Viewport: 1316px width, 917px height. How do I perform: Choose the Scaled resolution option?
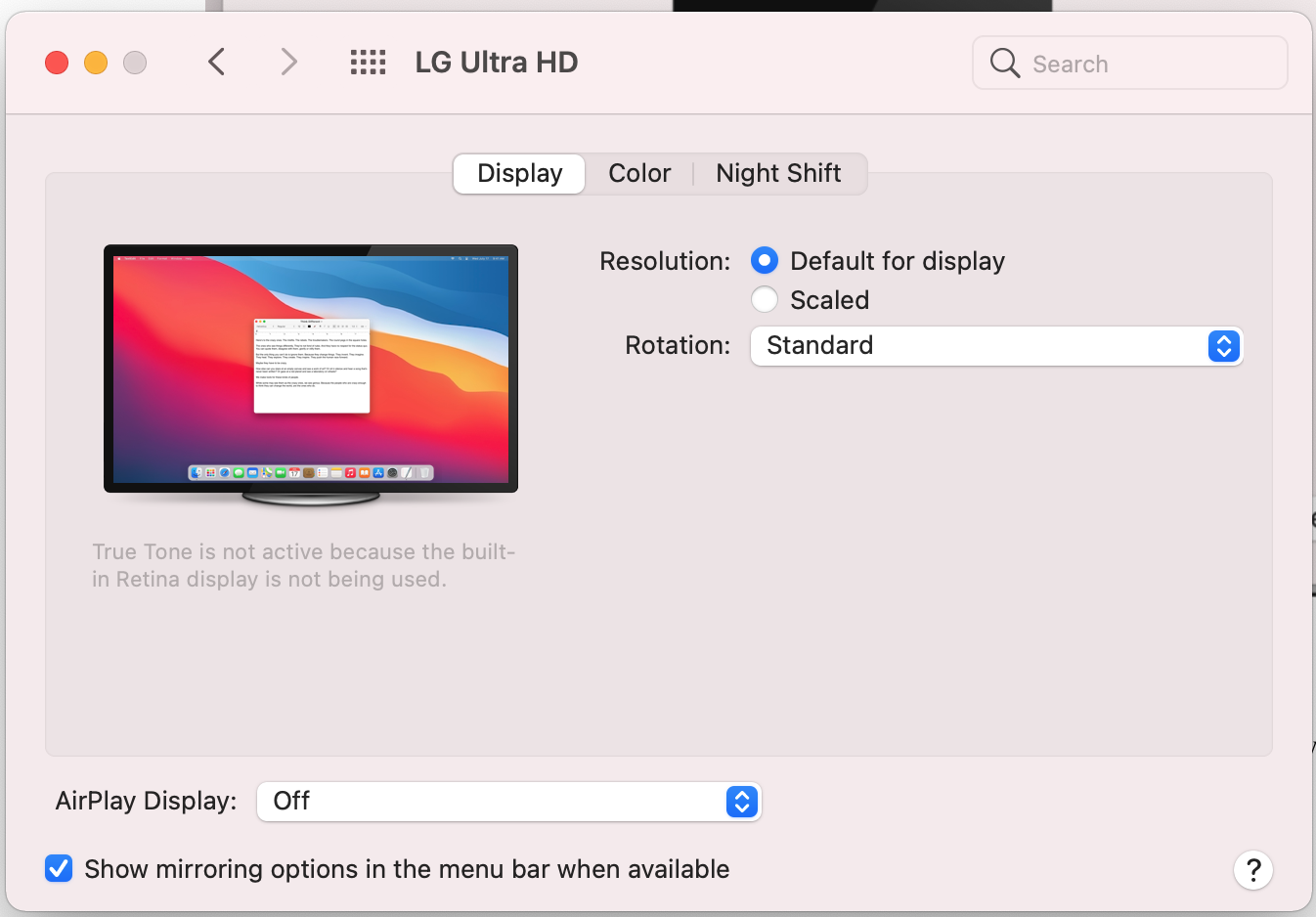(x=765, y=300)
